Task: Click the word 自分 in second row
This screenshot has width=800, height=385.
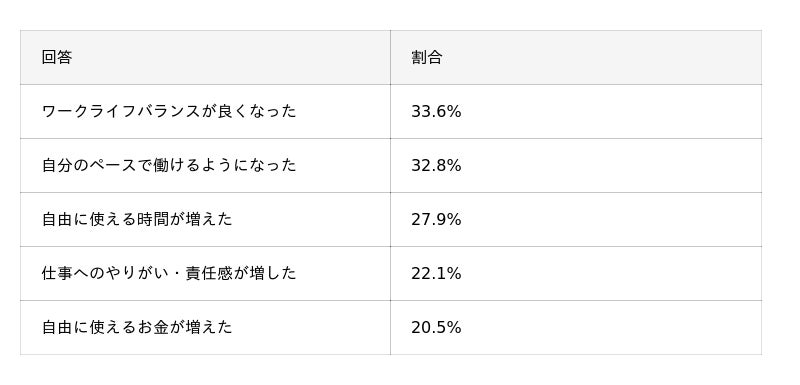Action: 57,166
